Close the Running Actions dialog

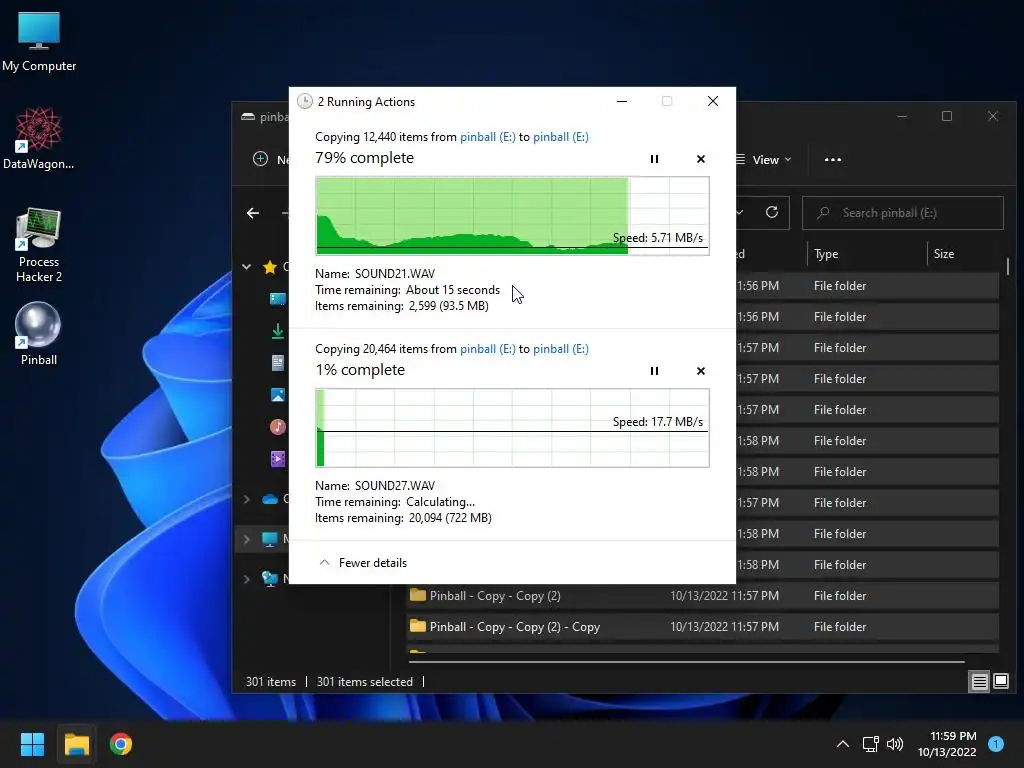[x=712, y=101]
